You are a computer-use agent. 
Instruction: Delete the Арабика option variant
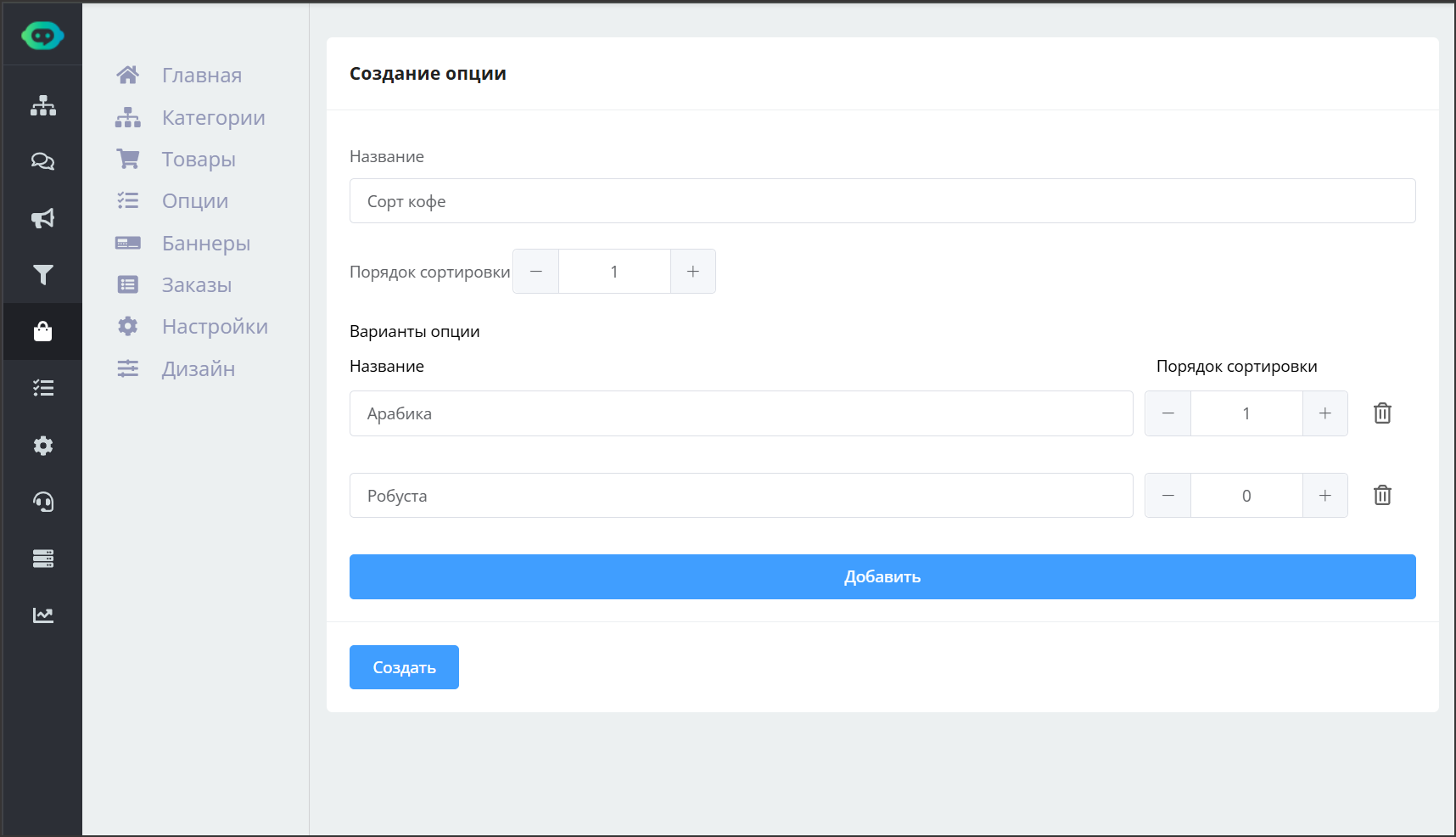(x=1382, y=413)
